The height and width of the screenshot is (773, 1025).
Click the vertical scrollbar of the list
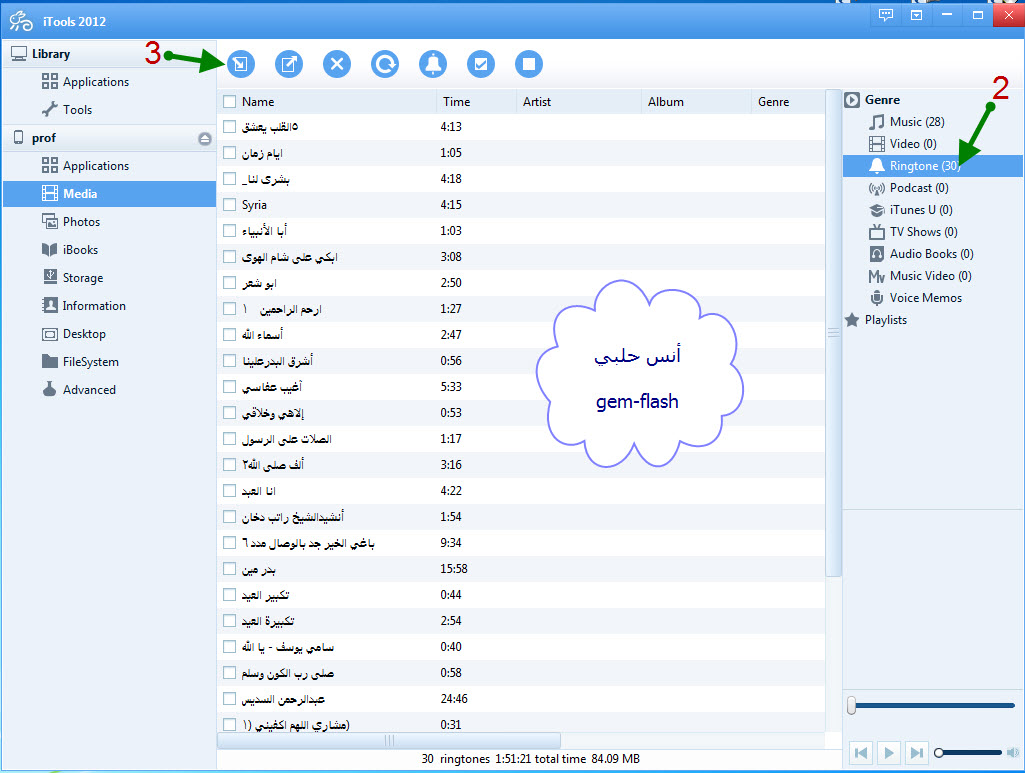(833, 333)
